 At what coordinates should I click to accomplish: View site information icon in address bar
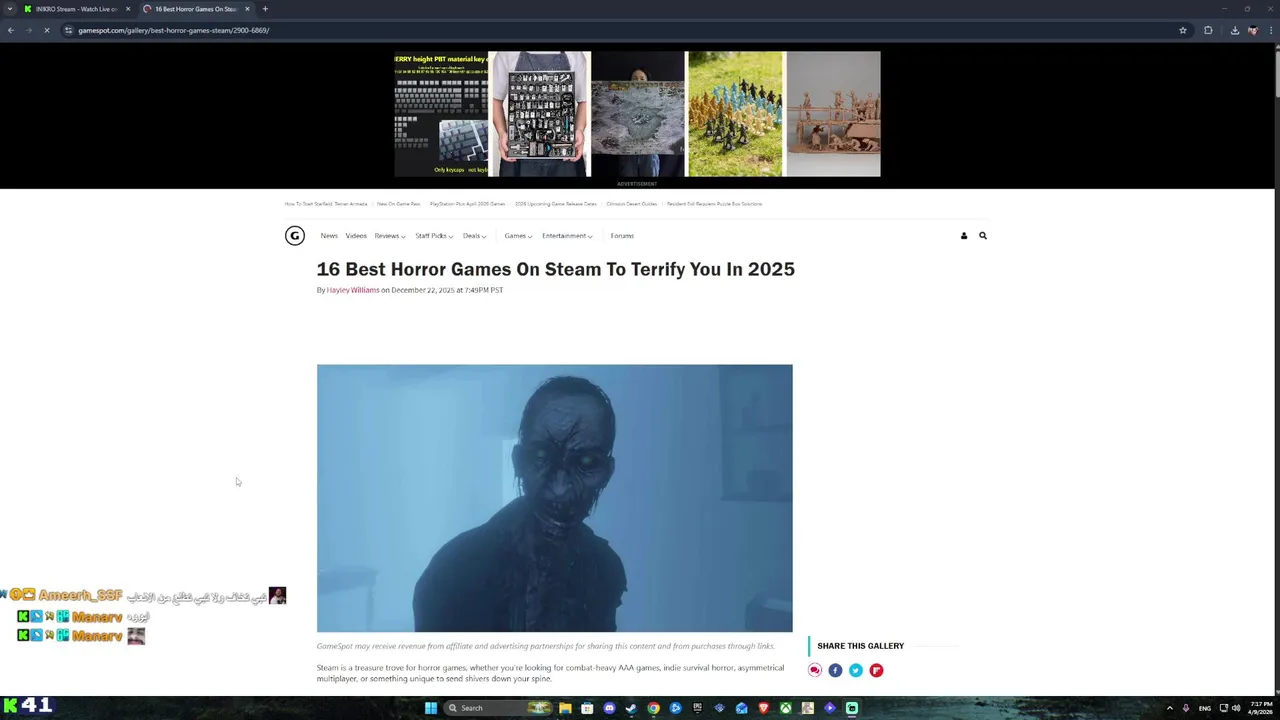pos(68,30)
